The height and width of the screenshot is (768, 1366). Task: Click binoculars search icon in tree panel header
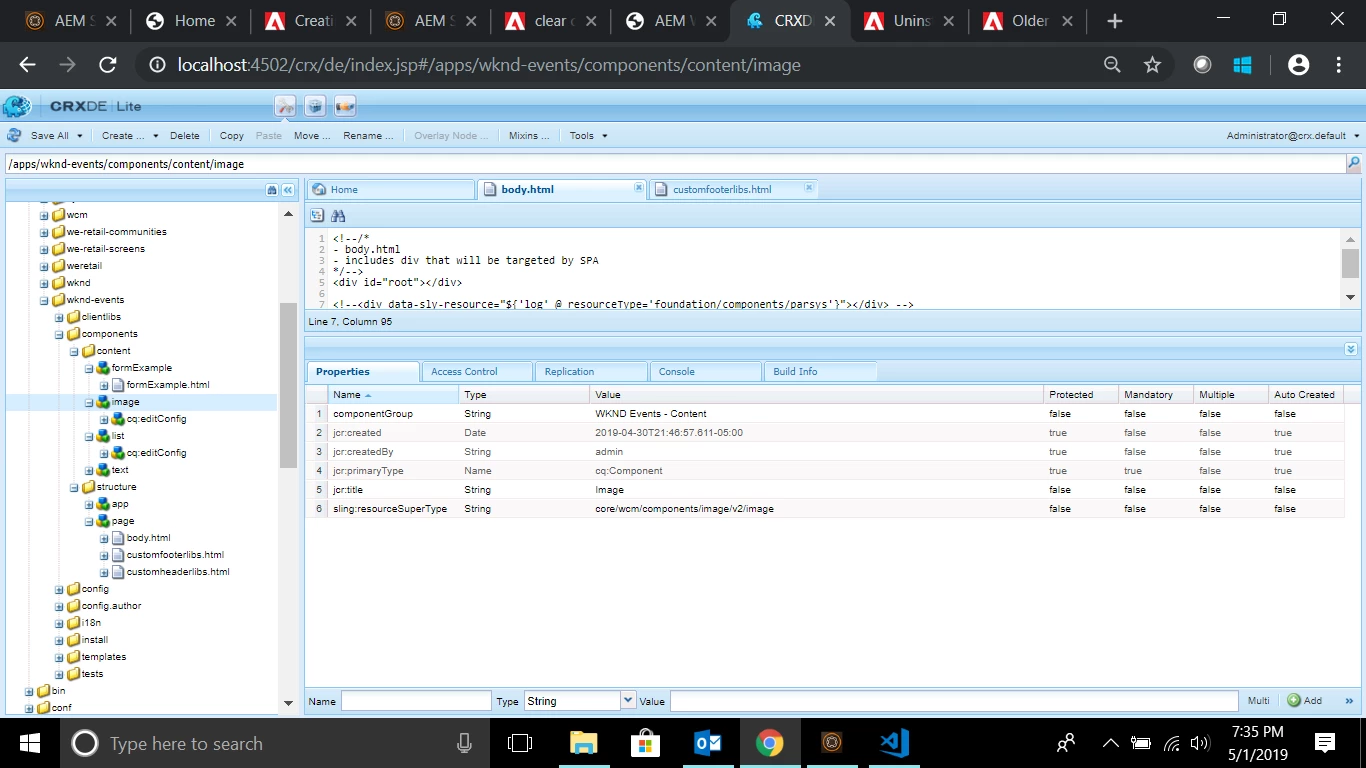[272, 190]
